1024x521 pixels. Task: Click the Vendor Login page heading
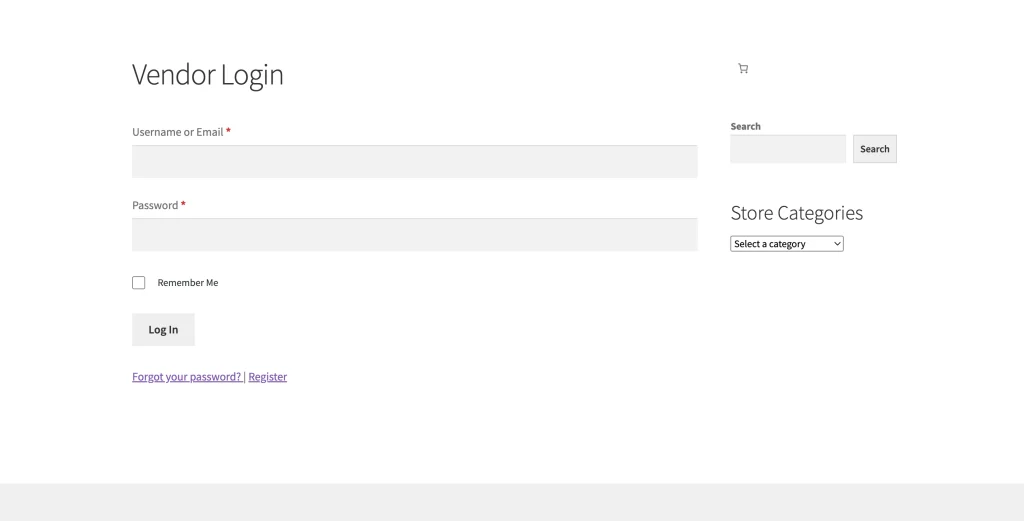point(208,75)
